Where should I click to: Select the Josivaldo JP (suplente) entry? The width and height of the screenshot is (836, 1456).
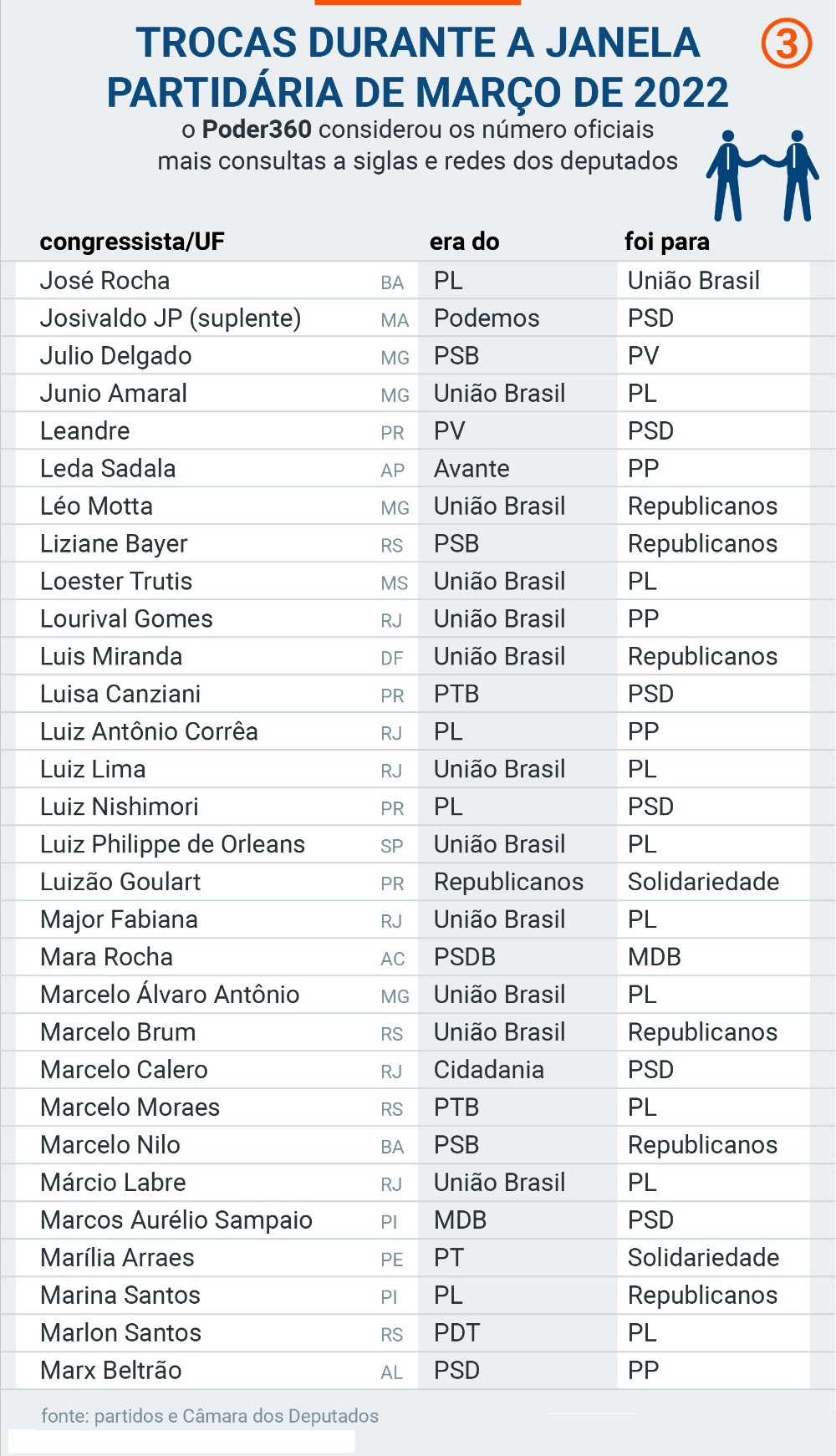click(171, 318)
